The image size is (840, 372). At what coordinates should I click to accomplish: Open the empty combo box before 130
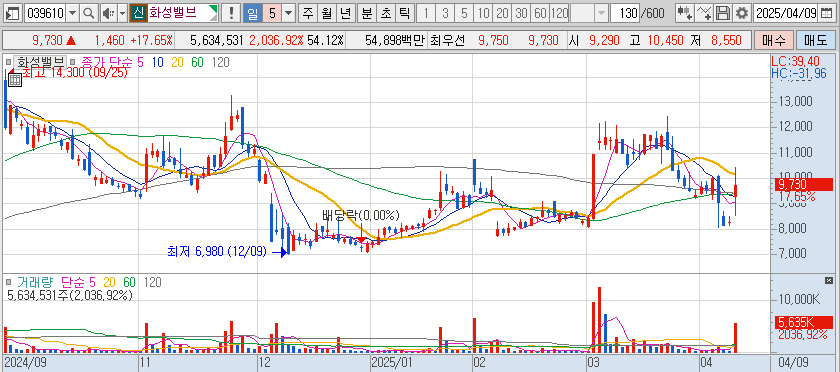tap(589, 13)
